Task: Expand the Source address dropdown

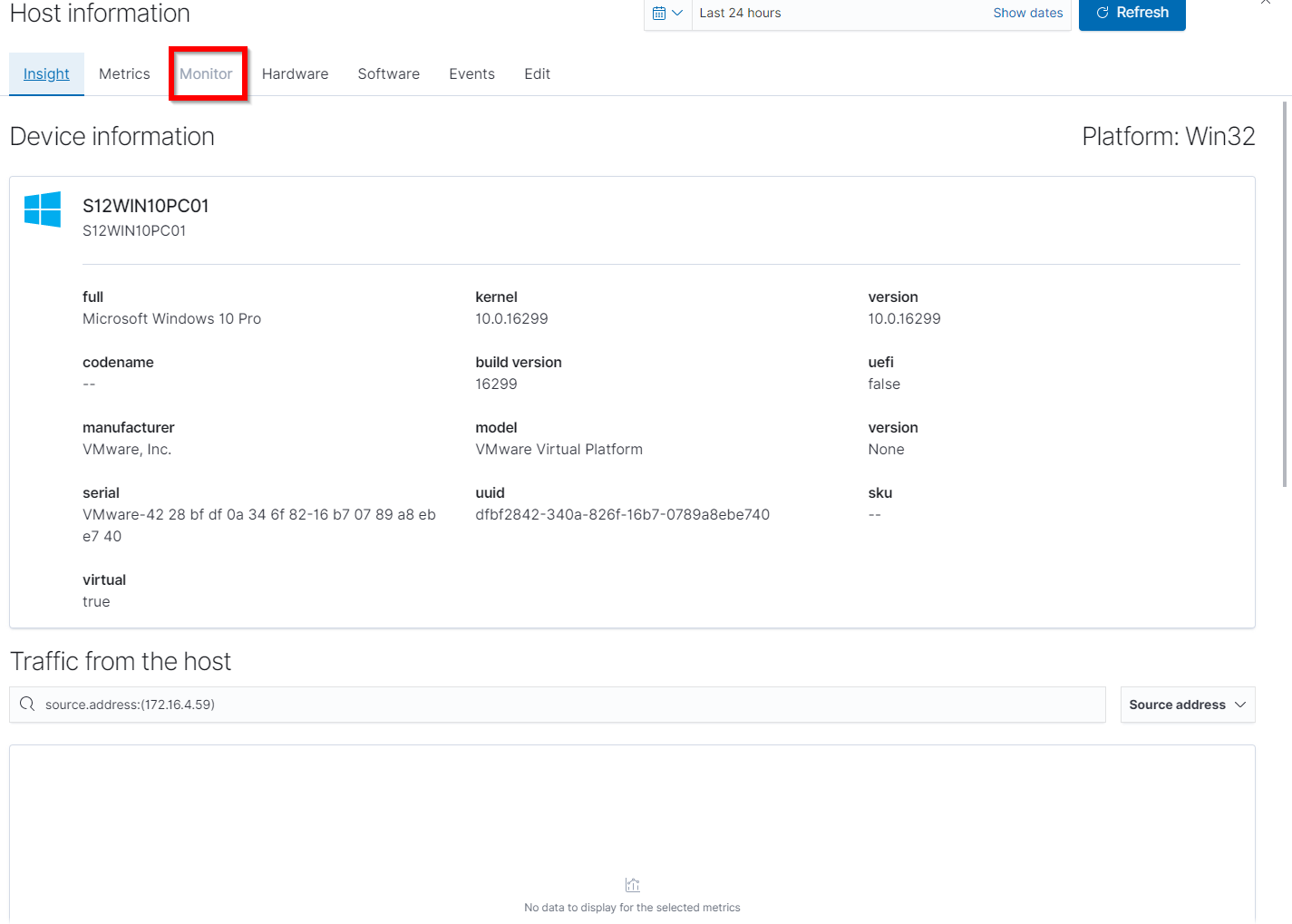Action: coord(1188,705)
